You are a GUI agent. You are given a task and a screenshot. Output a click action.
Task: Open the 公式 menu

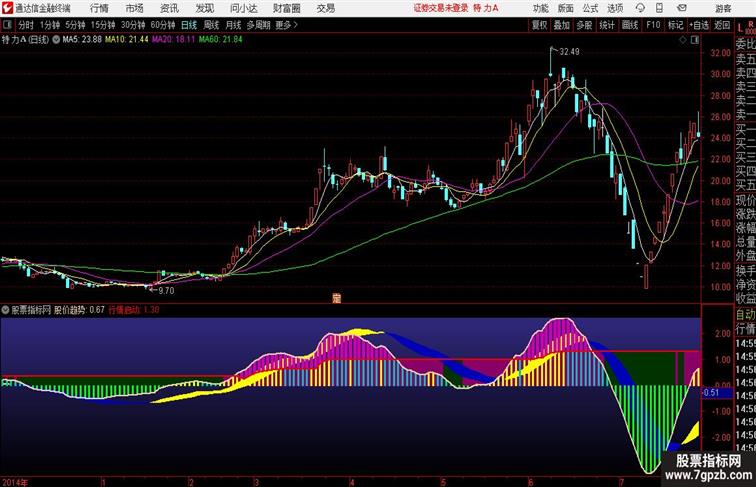590,8
